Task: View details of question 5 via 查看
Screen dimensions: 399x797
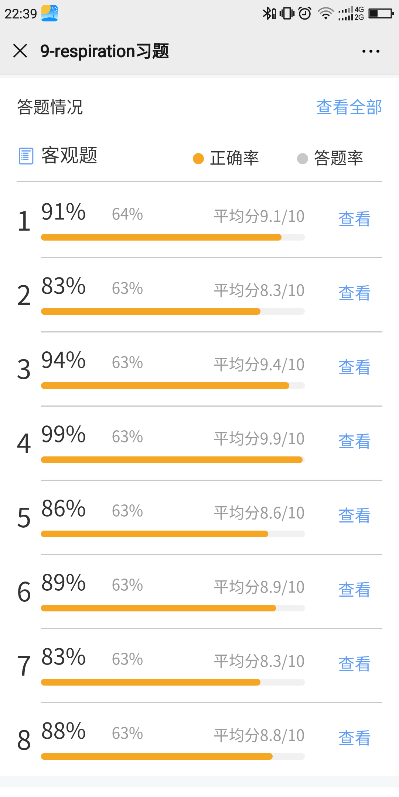Action: pos(354,515)
